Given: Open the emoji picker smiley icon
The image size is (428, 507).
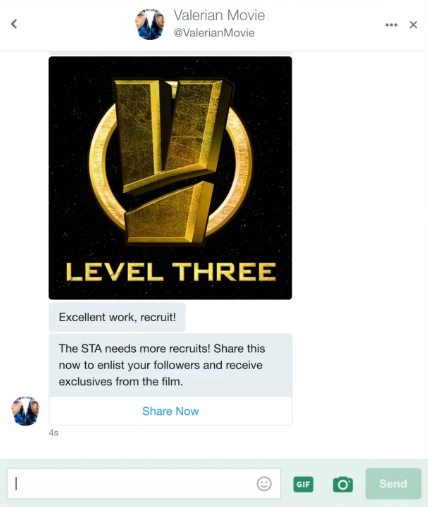Looking at the screenshot, I should [264, 483].
